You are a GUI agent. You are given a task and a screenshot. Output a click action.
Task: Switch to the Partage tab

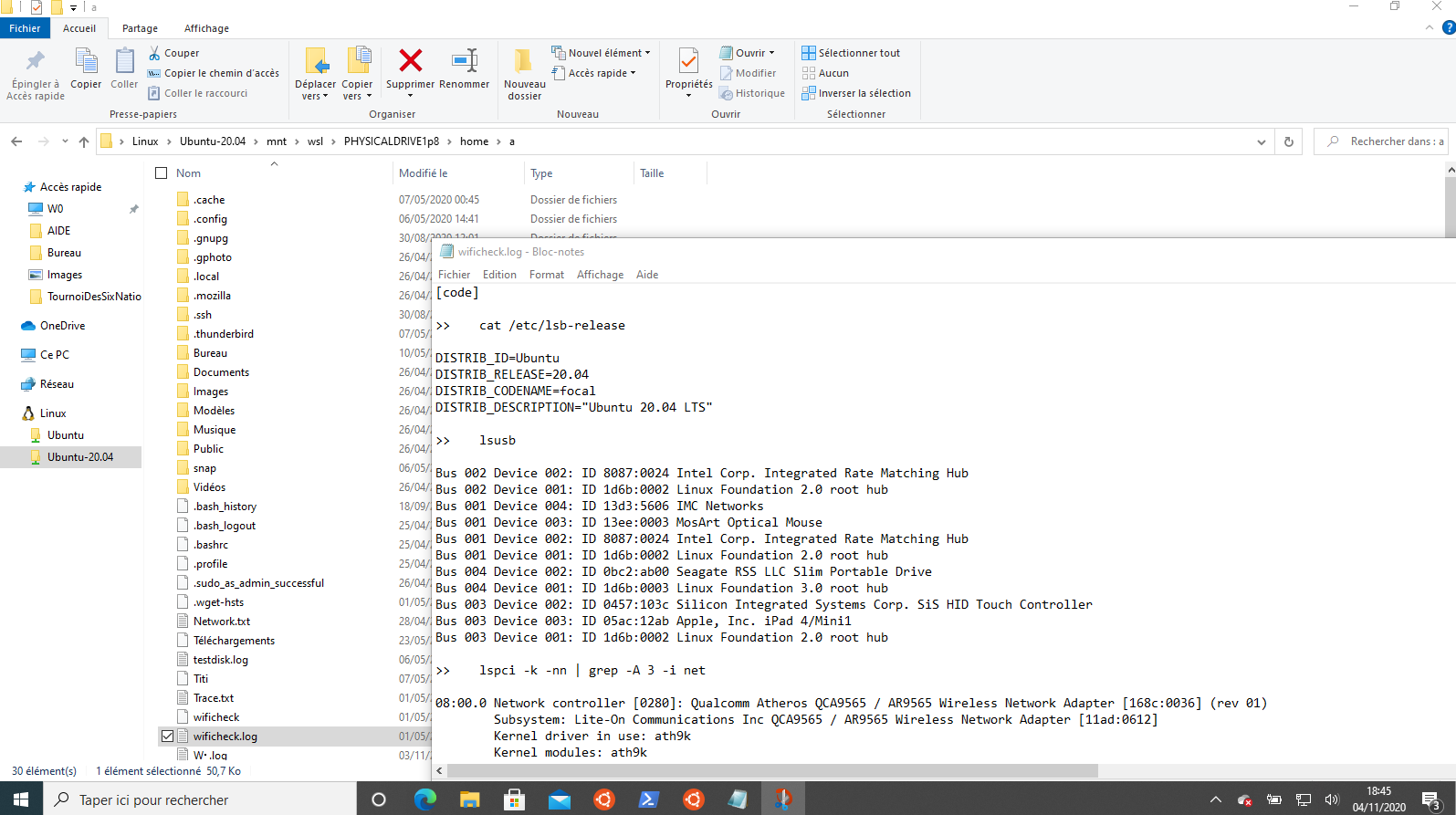140,28
